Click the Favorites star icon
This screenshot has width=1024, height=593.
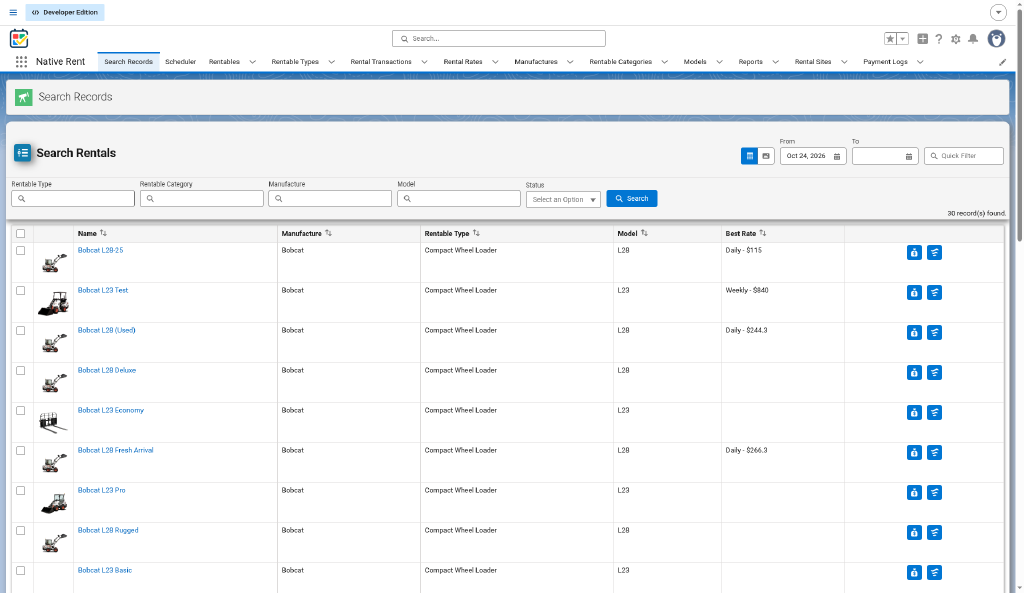[890, 39]
